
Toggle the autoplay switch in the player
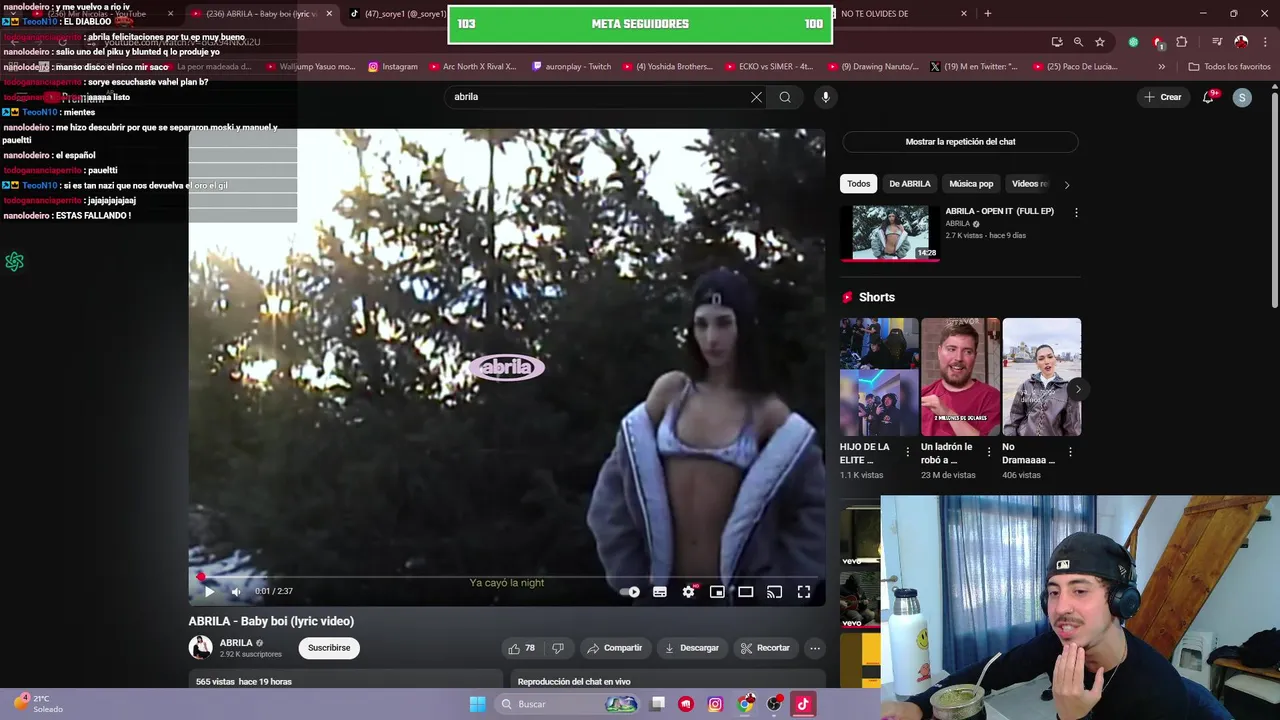pos(630,592)
